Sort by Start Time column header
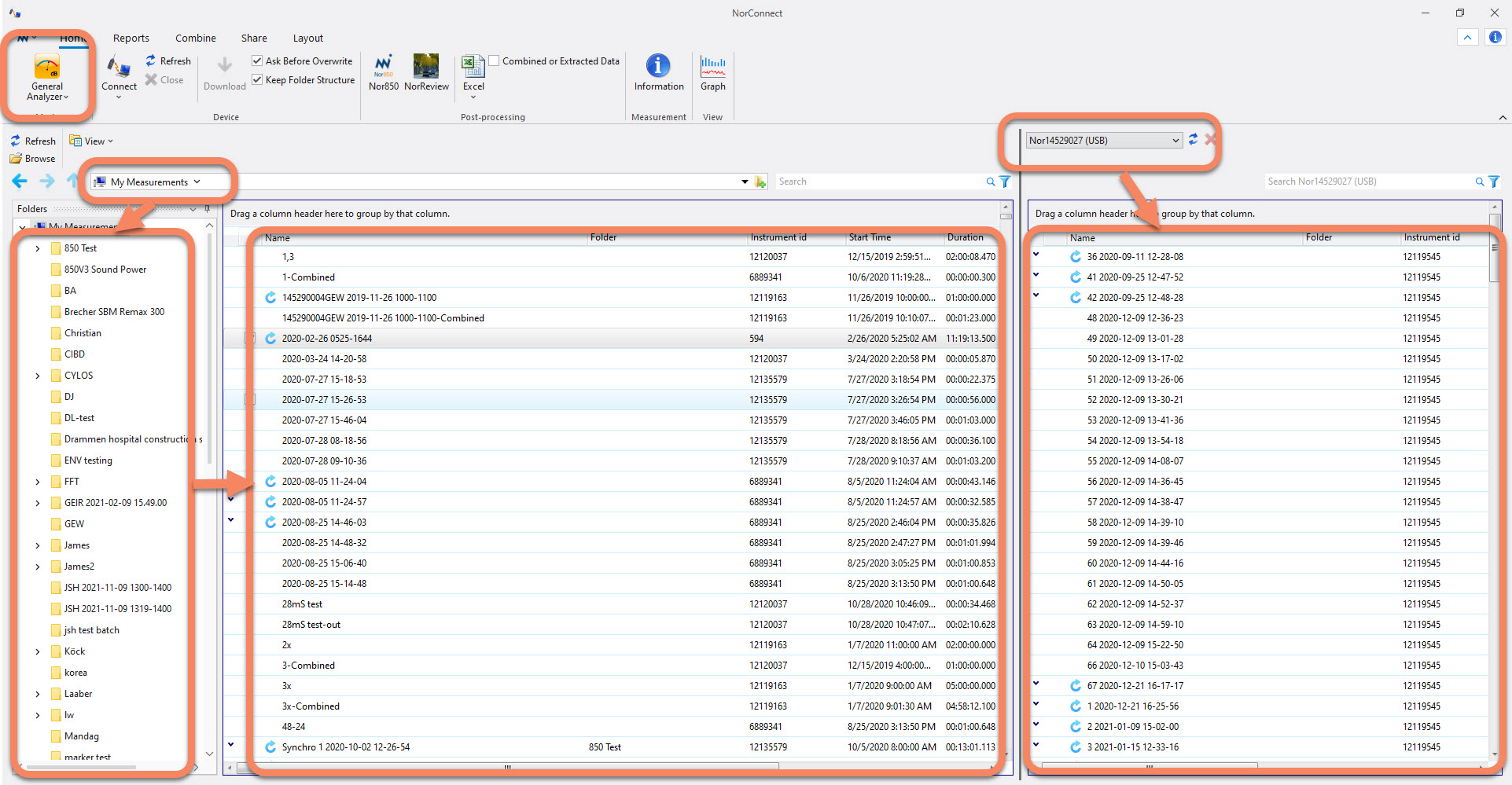 pyautogui.click(x=870, y=237)
